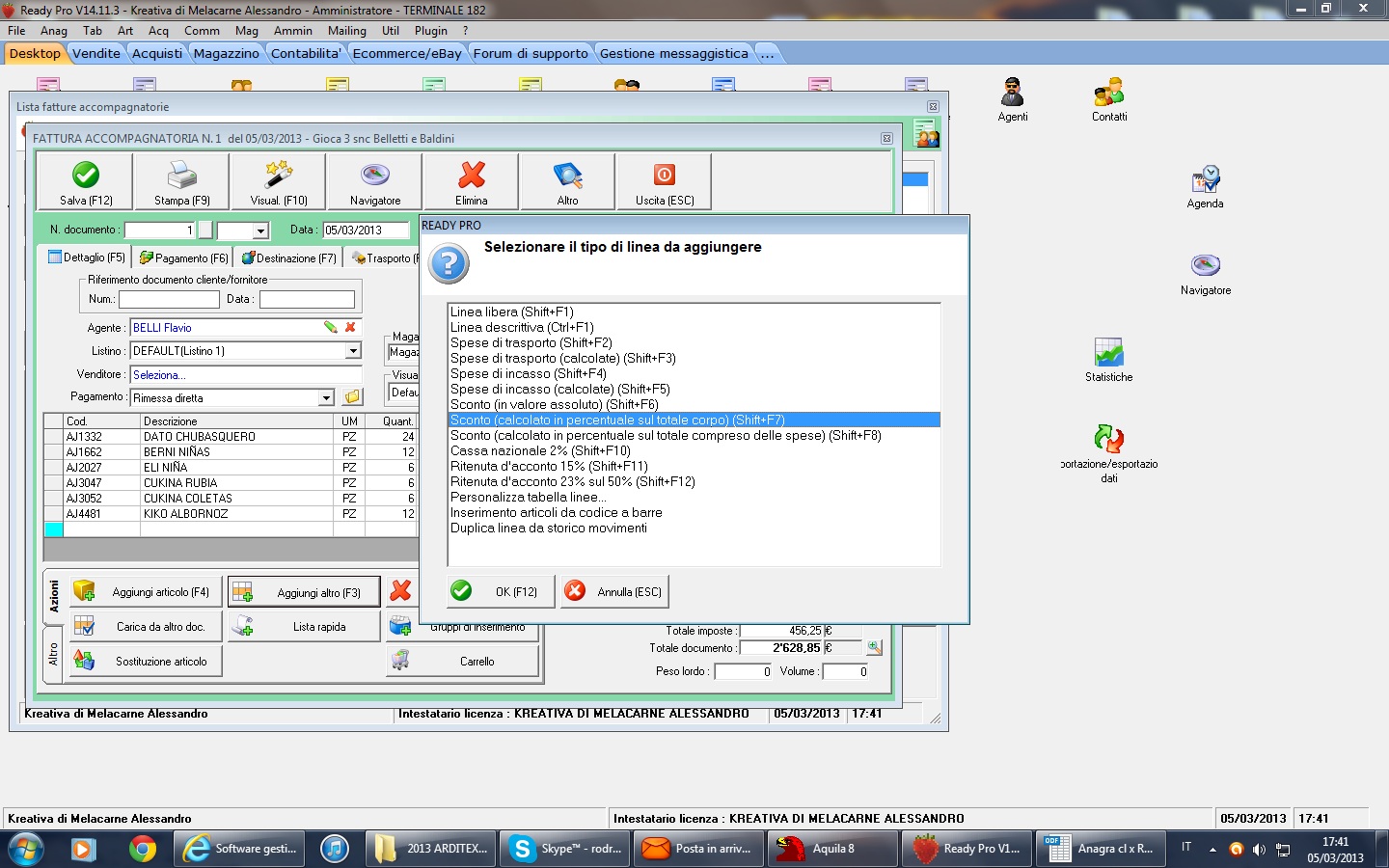Open the Agenda desktop icon
This screenshot has height=868, width=1389.
[1205, 187]
